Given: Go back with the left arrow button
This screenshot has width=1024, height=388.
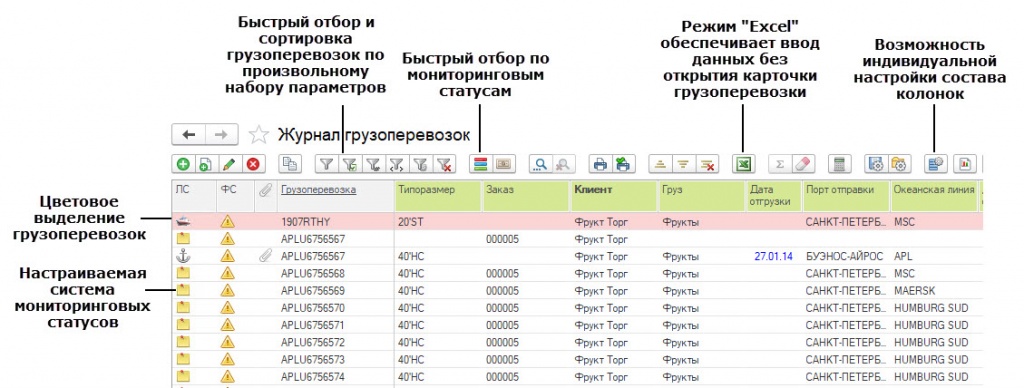Looking at the screenshot, I should 188,135.
